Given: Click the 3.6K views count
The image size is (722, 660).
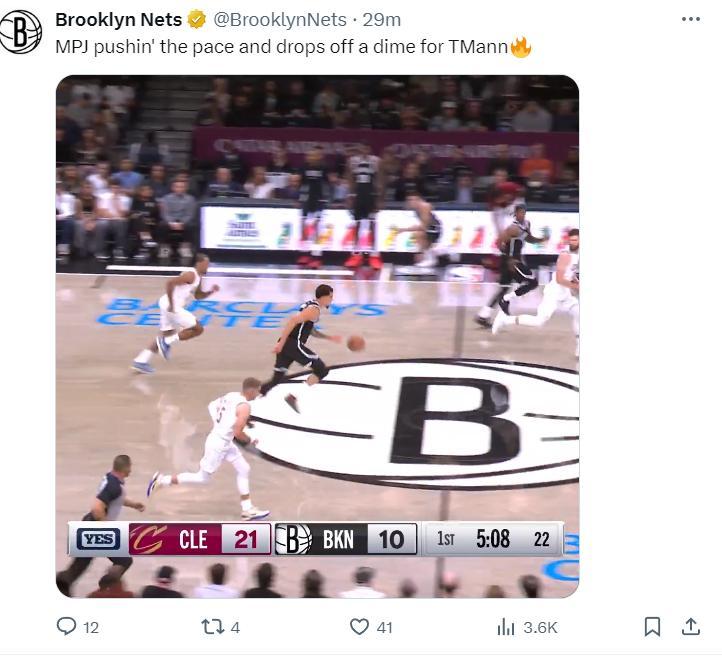Looking at the screenshot, I should [540, 628].
